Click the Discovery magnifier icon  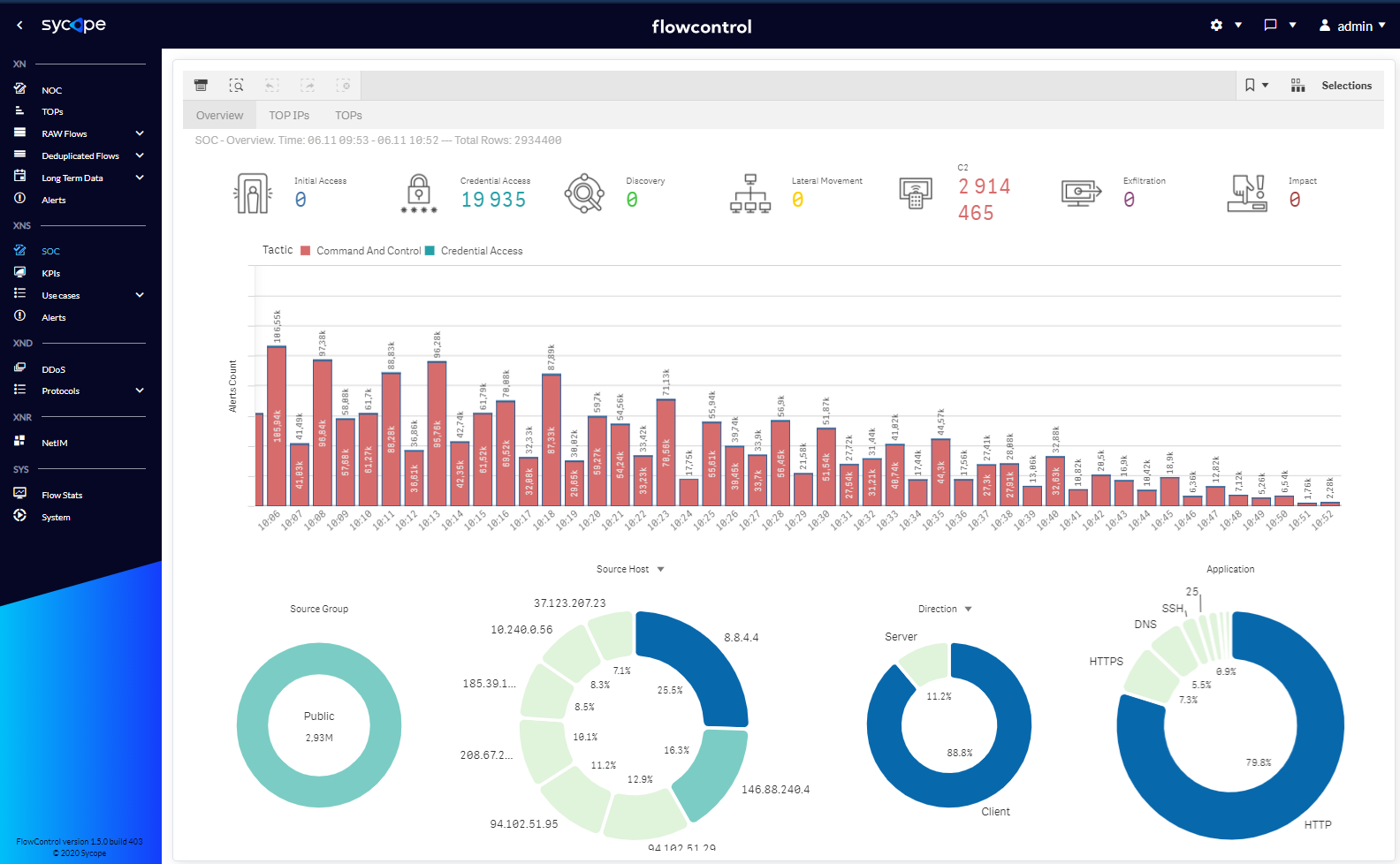coord(584,193)
